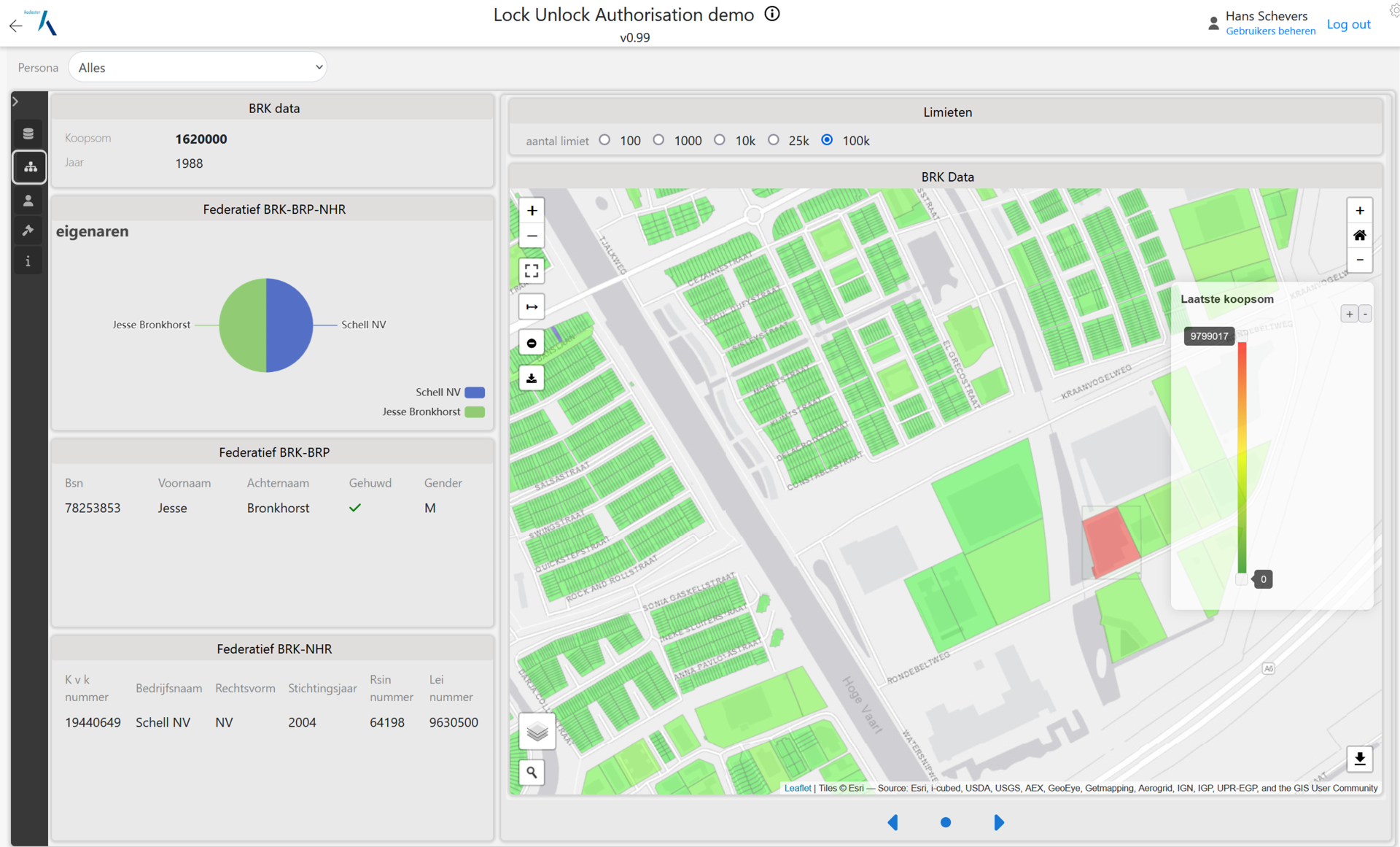Click the user profile icon
Image resolution: width=1400 pixels, height=847 pixels.
(x=1213, y=23)
